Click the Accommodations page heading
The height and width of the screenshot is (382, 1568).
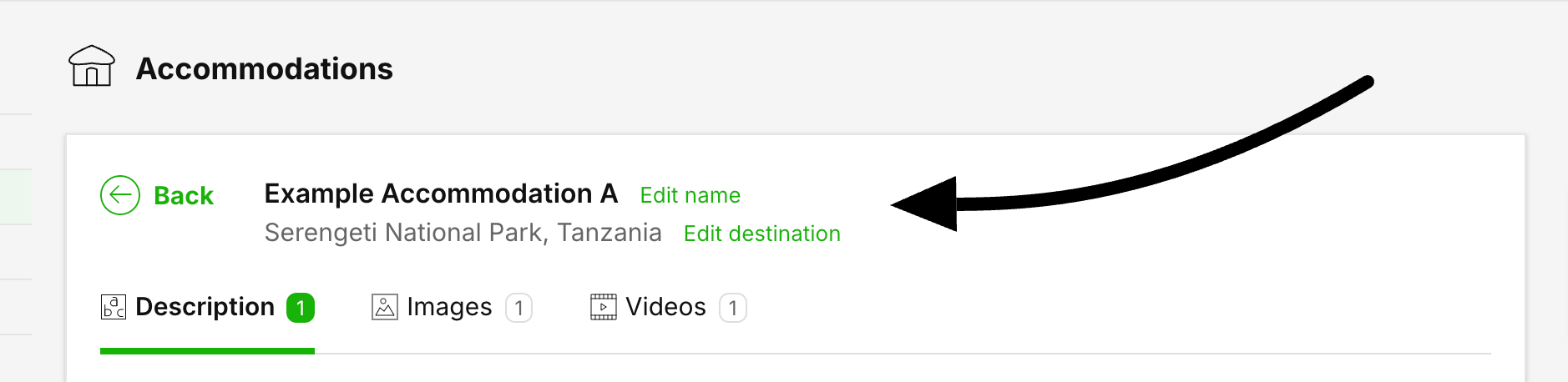tap(264, 68)
